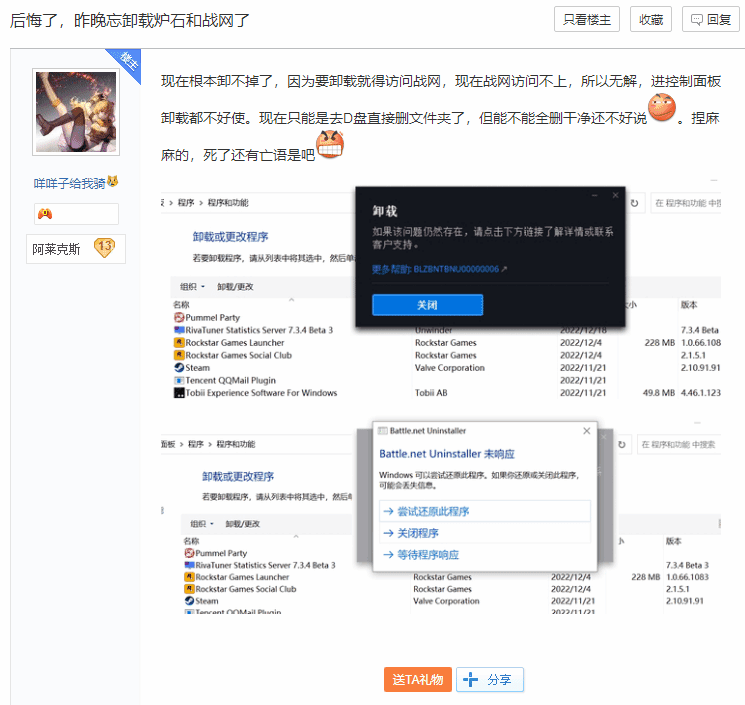The height and width of the screenshot is (705, 745).
Task: Click Valve Corporation in the first list
Action: (449, 368)
